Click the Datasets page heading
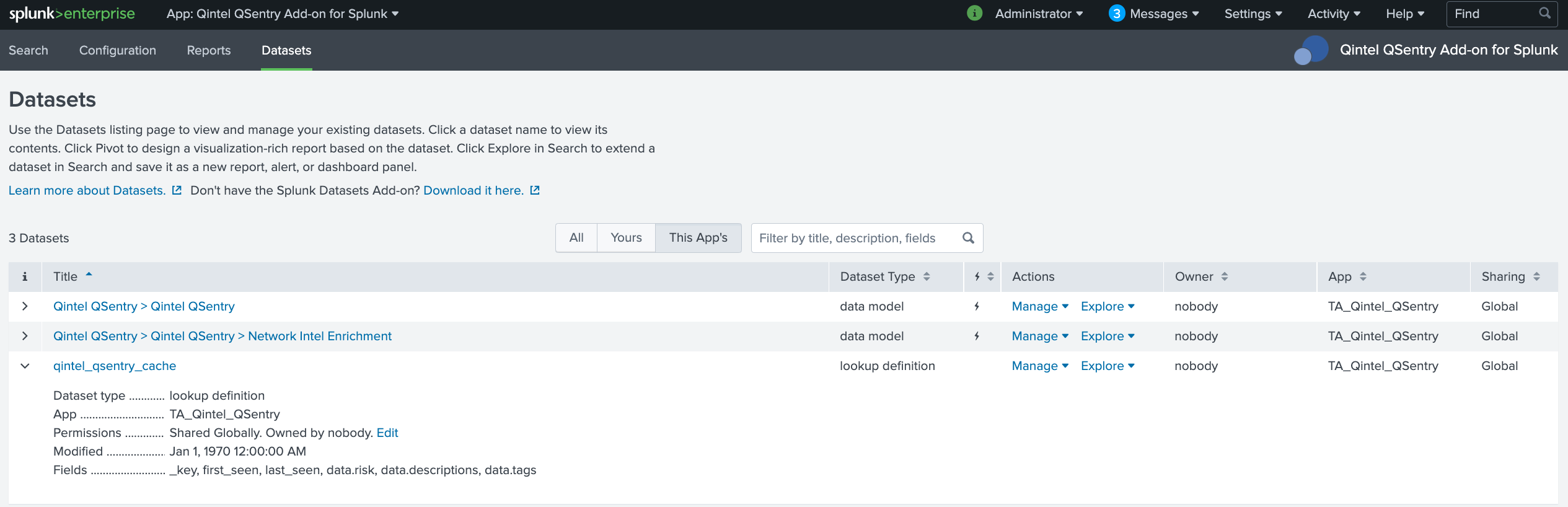 click(x=53, y=99)
